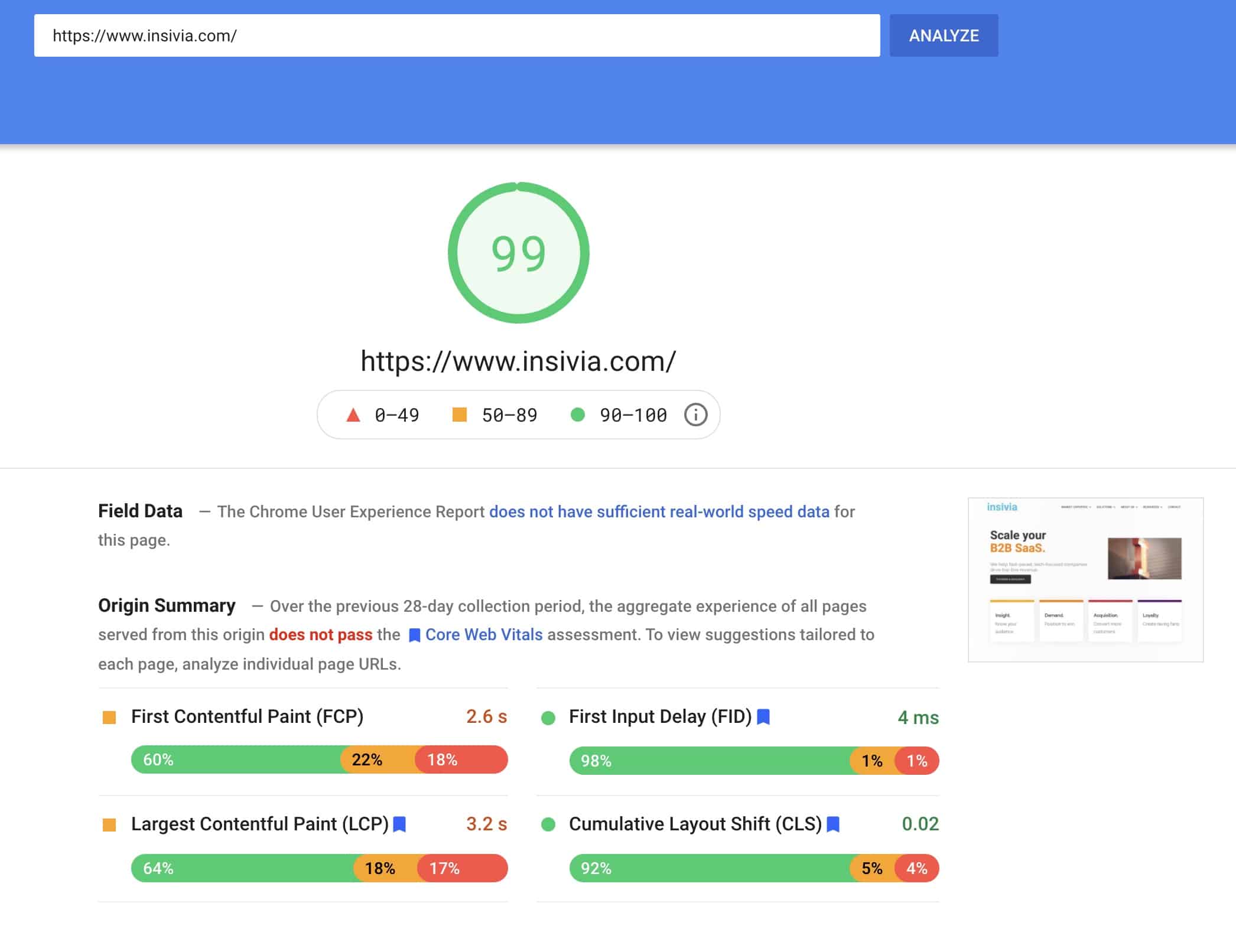The image size is (1236, 952).
Task: Click the 'First Input Delay (FID)' label
Action: point(660,716)
